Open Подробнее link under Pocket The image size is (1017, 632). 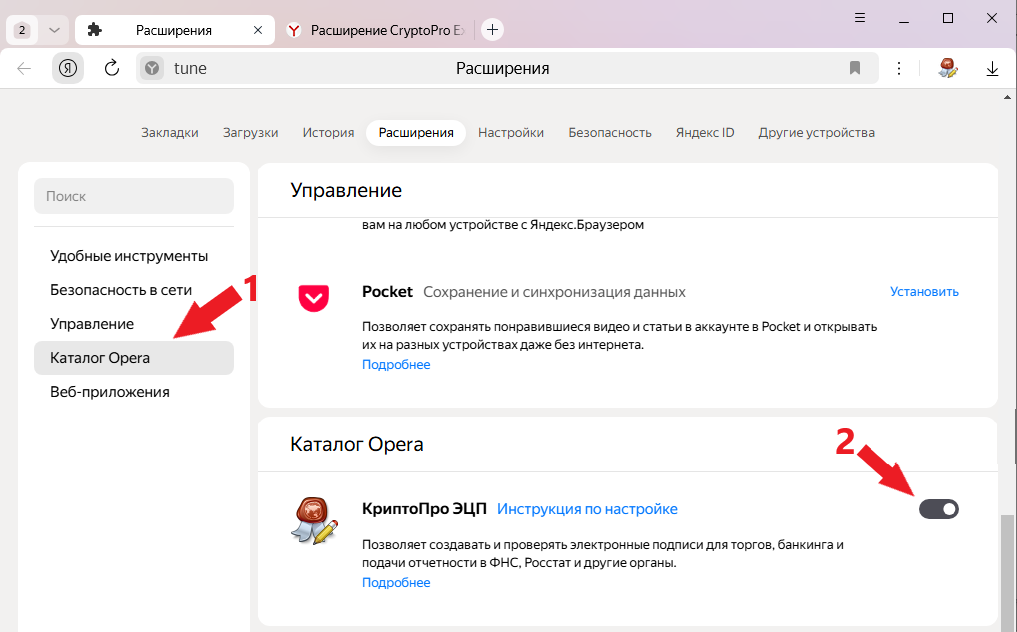[396, 365]
